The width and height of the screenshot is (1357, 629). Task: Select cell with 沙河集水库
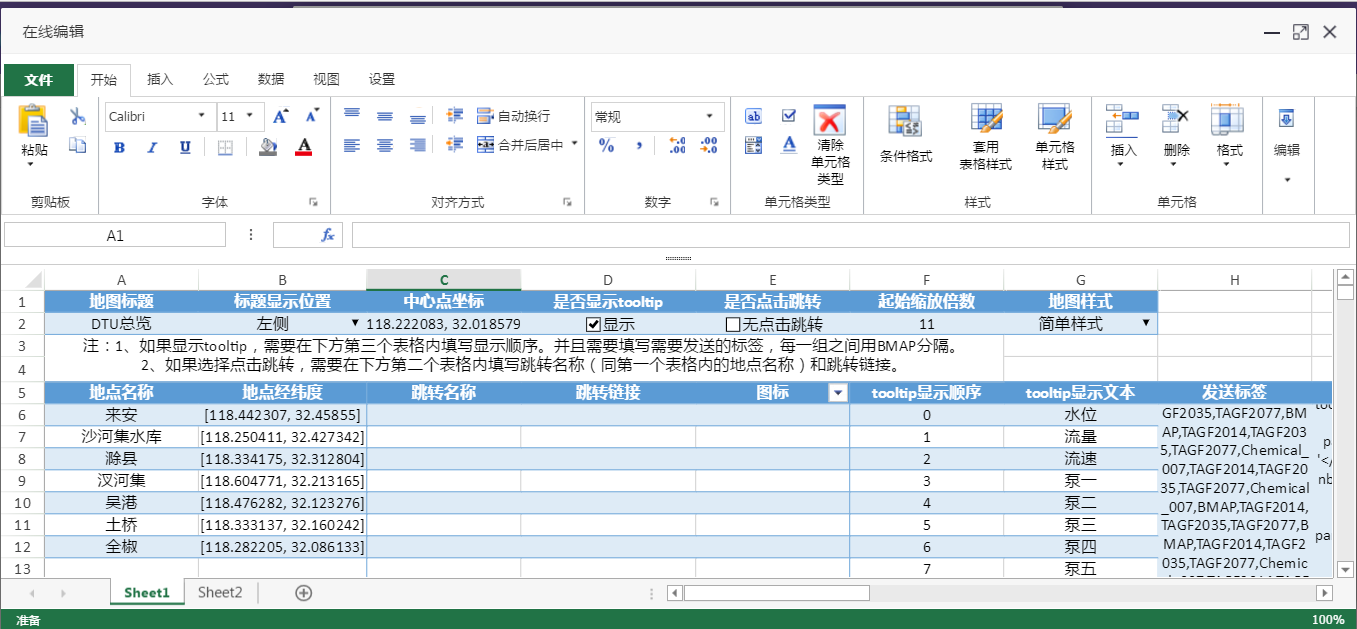(121, 437)
